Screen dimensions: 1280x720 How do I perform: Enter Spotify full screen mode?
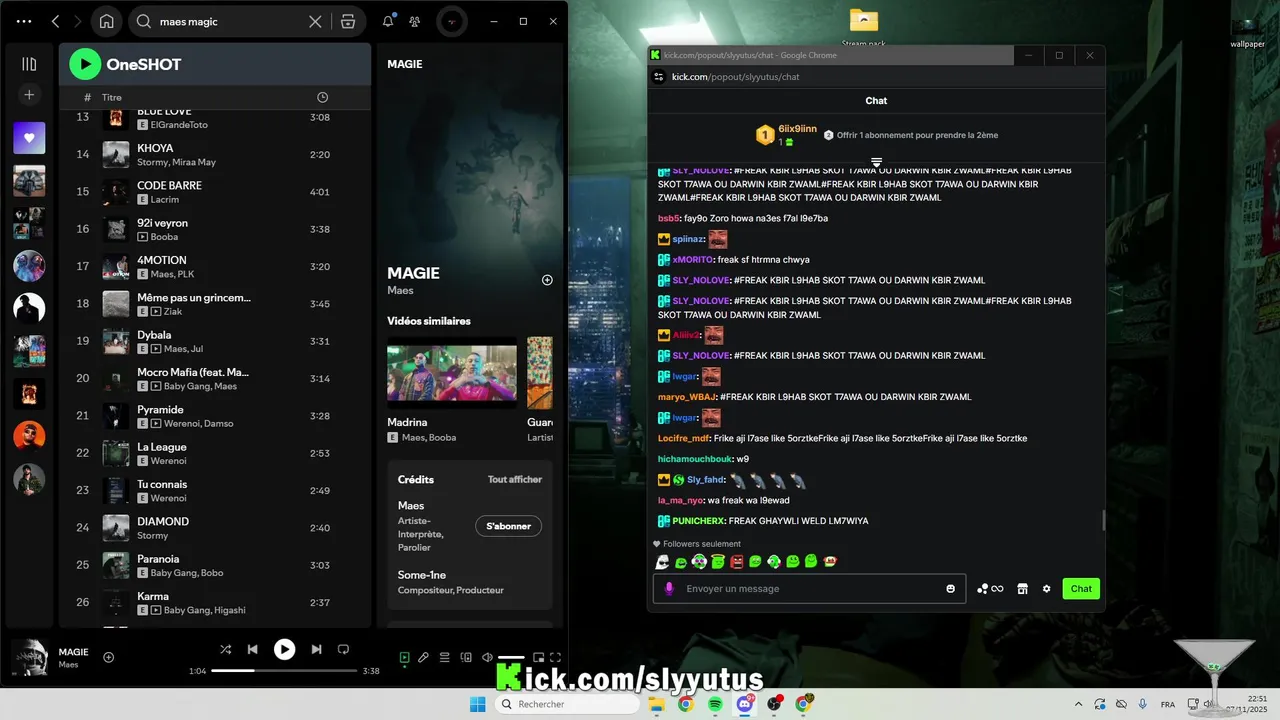point(556,657)
